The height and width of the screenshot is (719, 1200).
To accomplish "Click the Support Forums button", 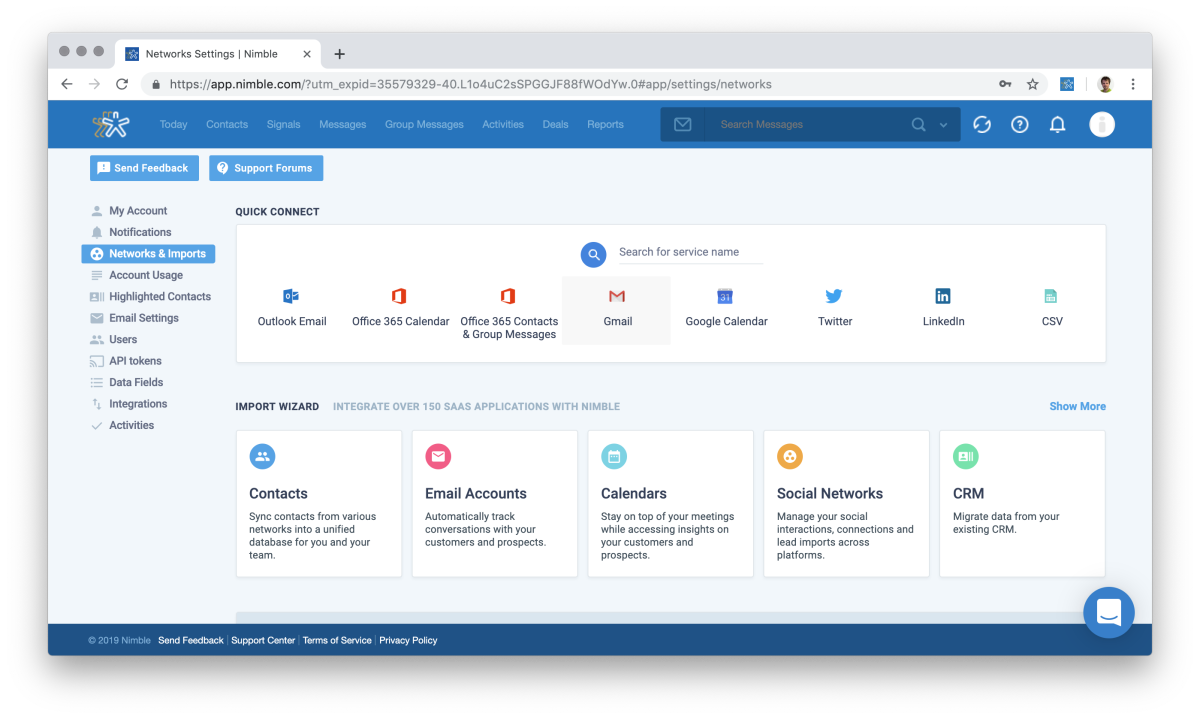I will pos(266,168).
